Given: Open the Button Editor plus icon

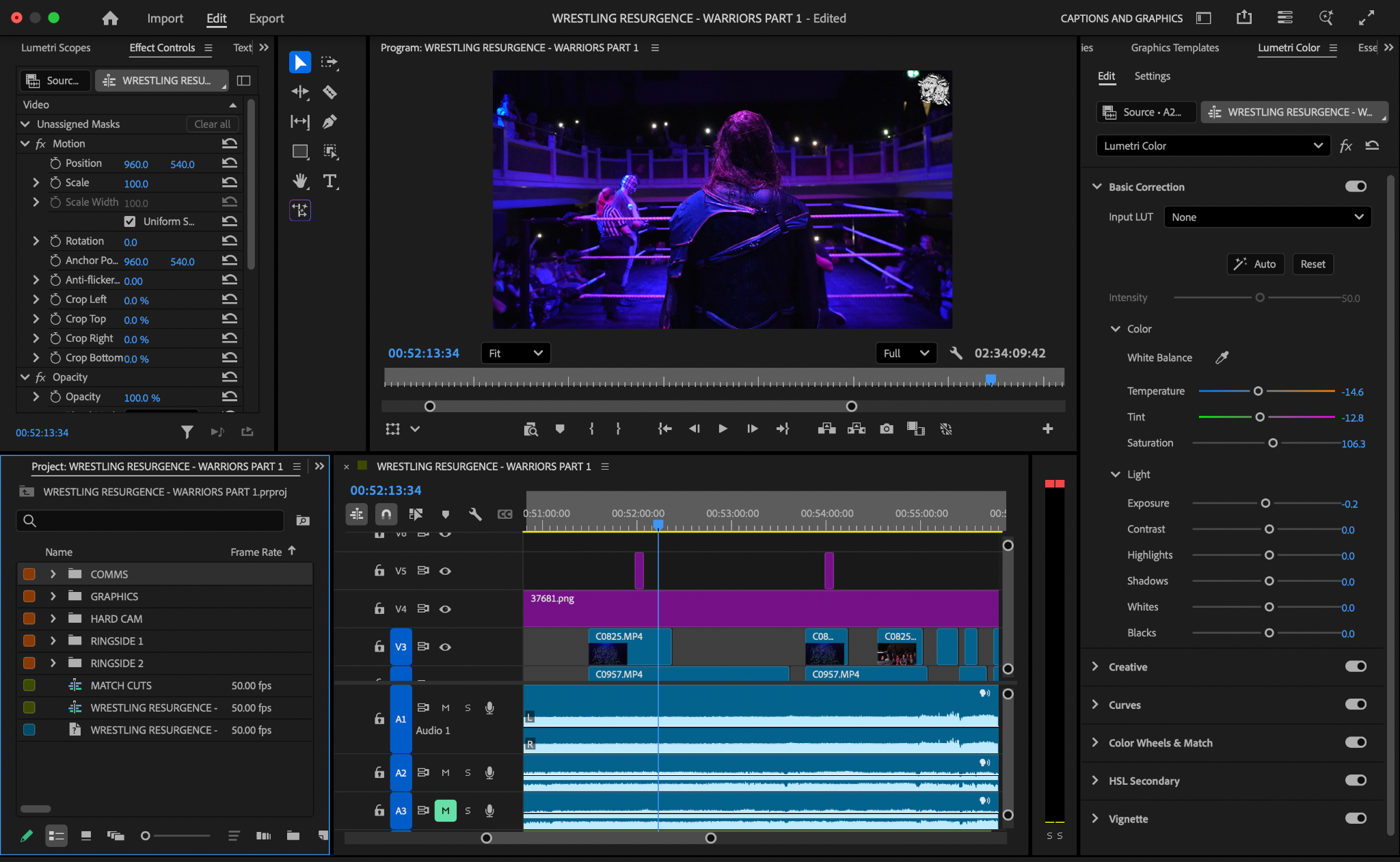Looking at the screenshot, I should tap(1047, 429).
